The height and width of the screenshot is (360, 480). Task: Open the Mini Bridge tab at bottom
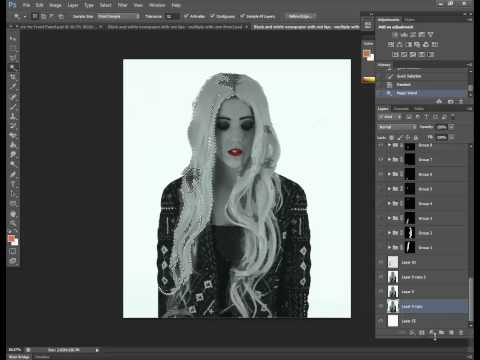tap(19, 357)
